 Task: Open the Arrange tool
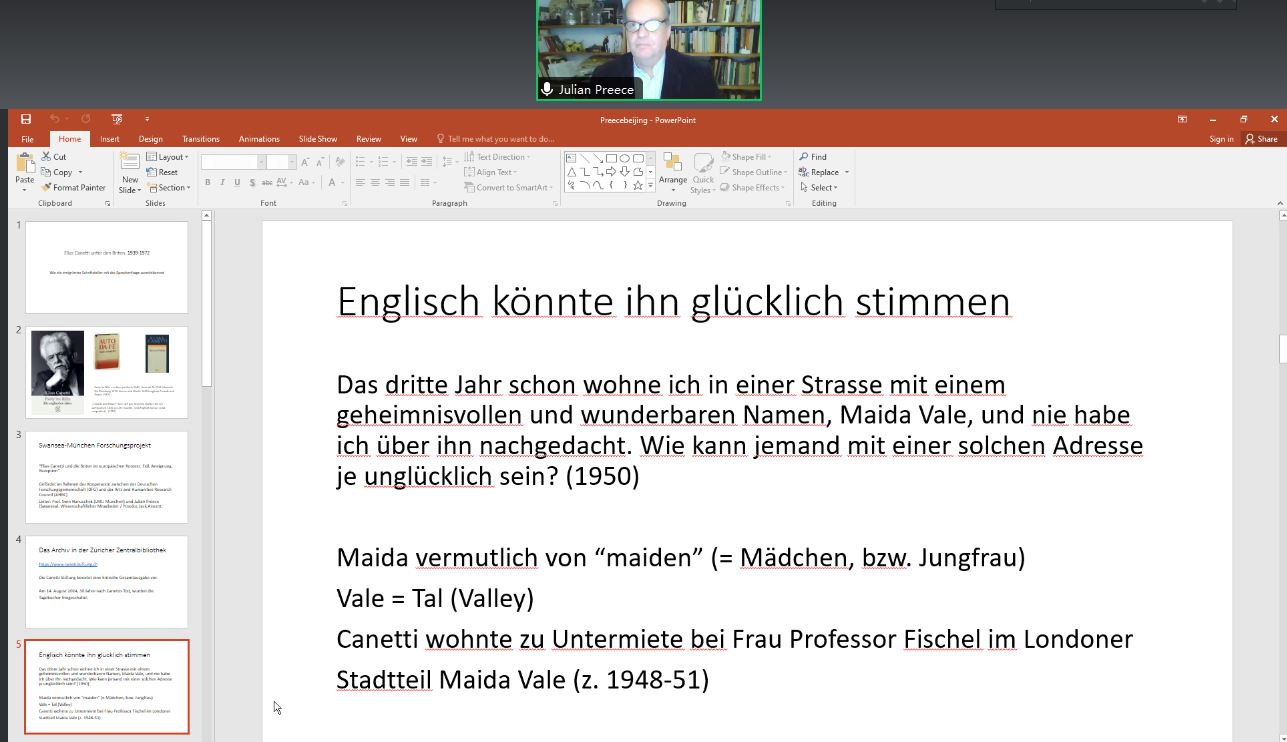672,170
